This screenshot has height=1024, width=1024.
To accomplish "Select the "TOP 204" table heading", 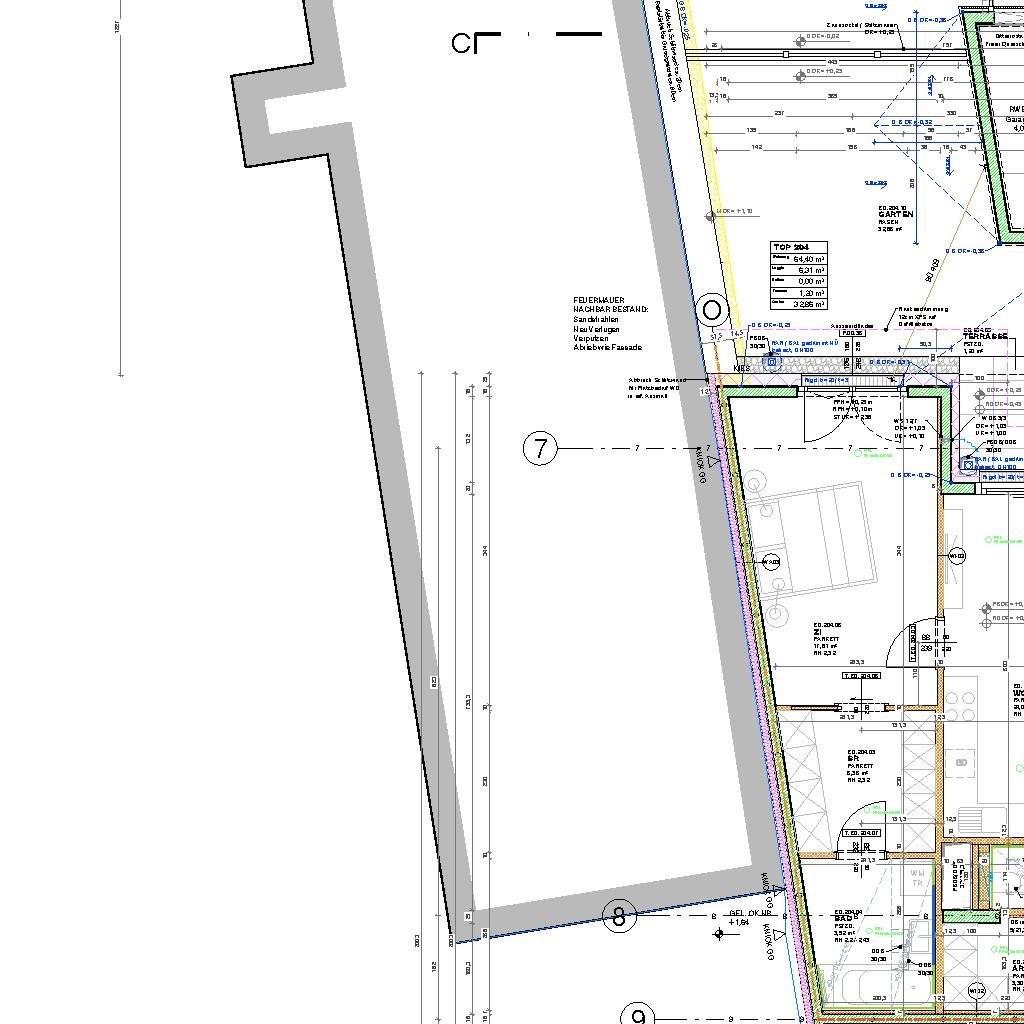I will [x=791, y=247].
